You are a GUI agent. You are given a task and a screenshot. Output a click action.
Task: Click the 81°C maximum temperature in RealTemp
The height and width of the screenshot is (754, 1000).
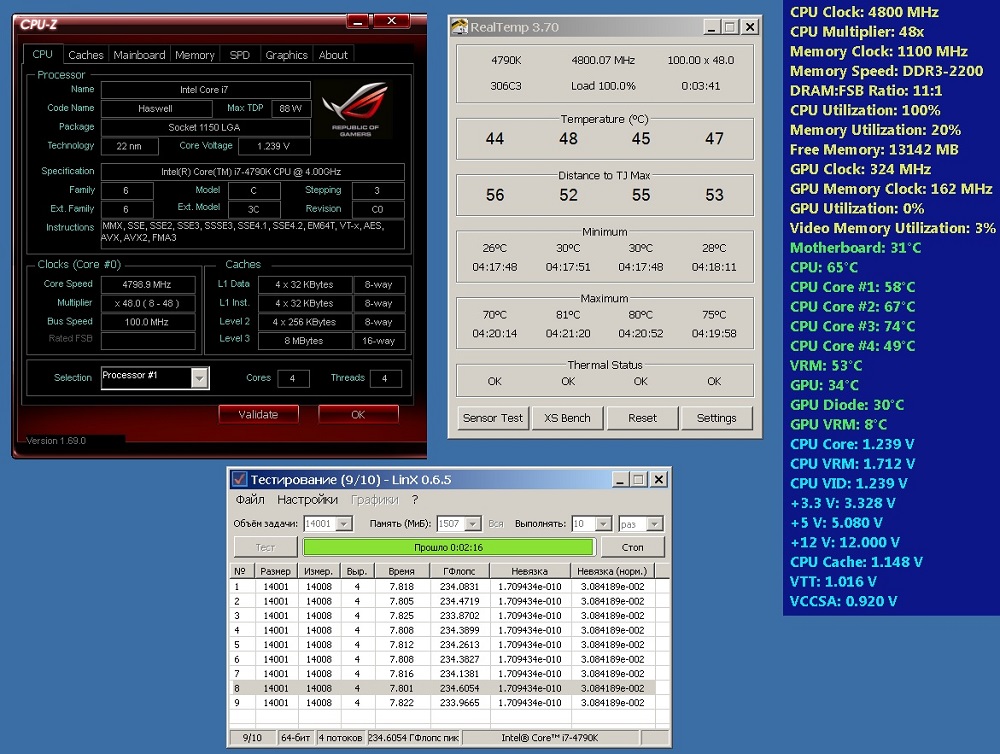568,314
